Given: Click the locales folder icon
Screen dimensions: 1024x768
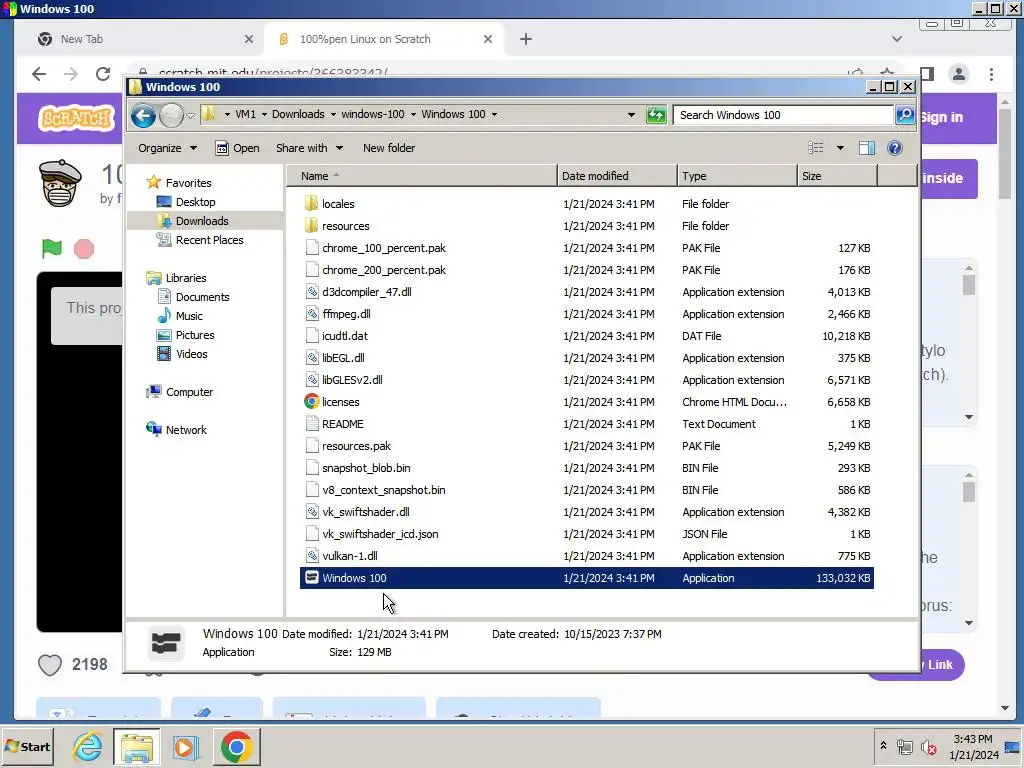Looking at the screenshot, I should [x=312, y=204].
